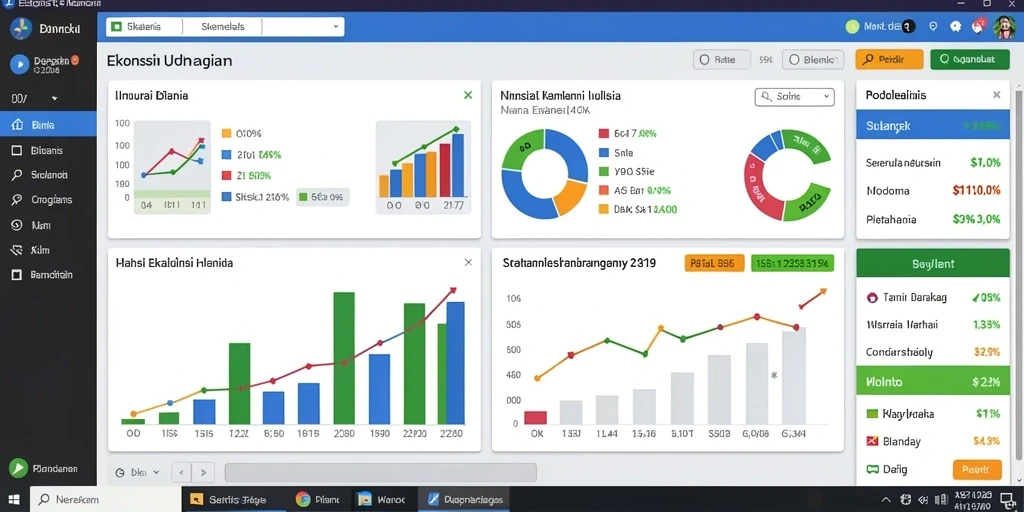Select the Bima home icon in sidebar
This screenshot has width=1024, height=512.
18,125
